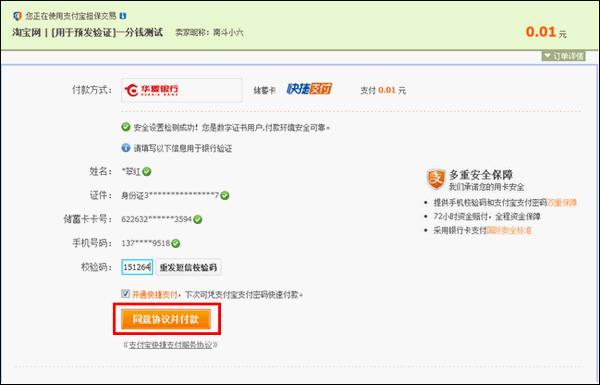Click the 快捷支付 logo
Image resolution: width=600 pixels, height=385 pixels.
click(x=309, y=89)
